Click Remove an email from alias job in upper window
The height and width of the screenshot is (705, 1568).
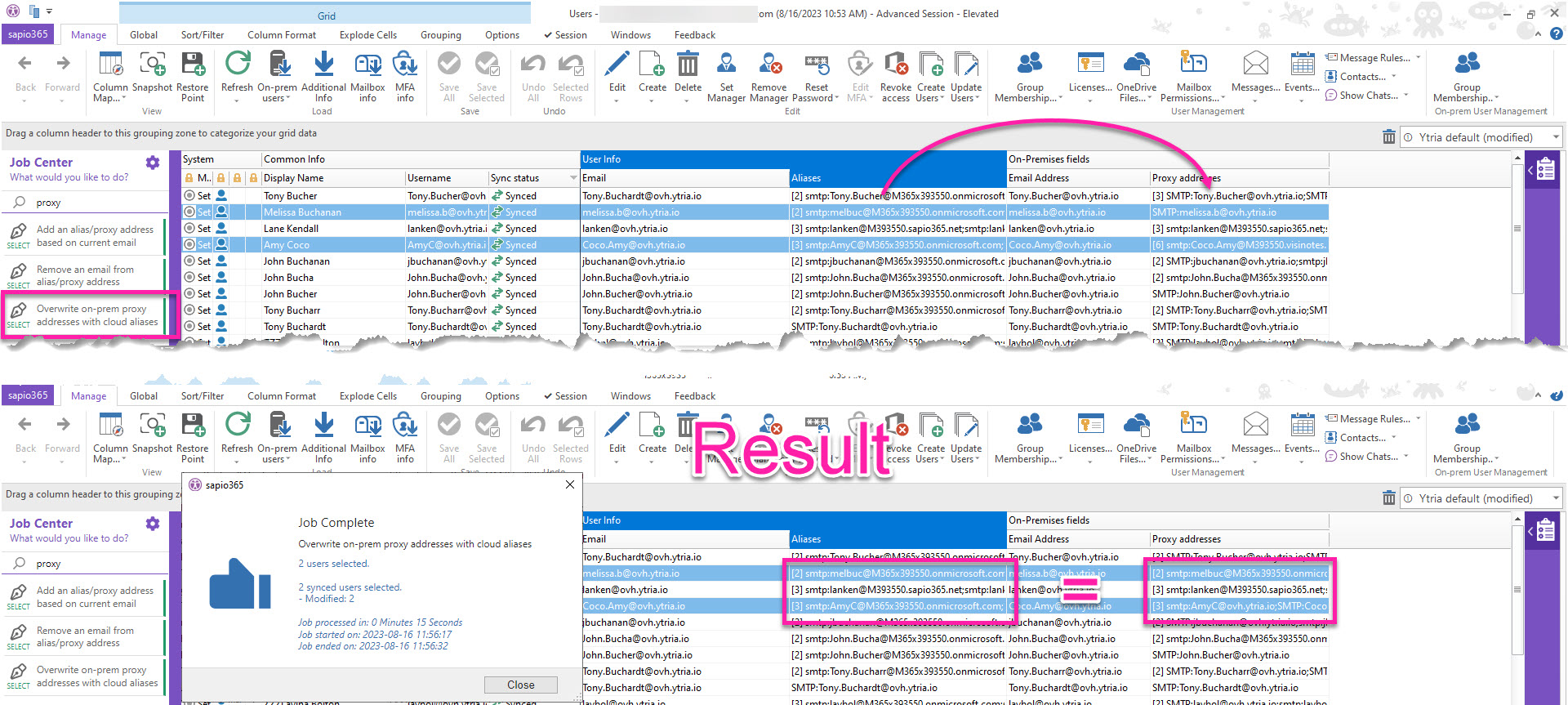85,275
